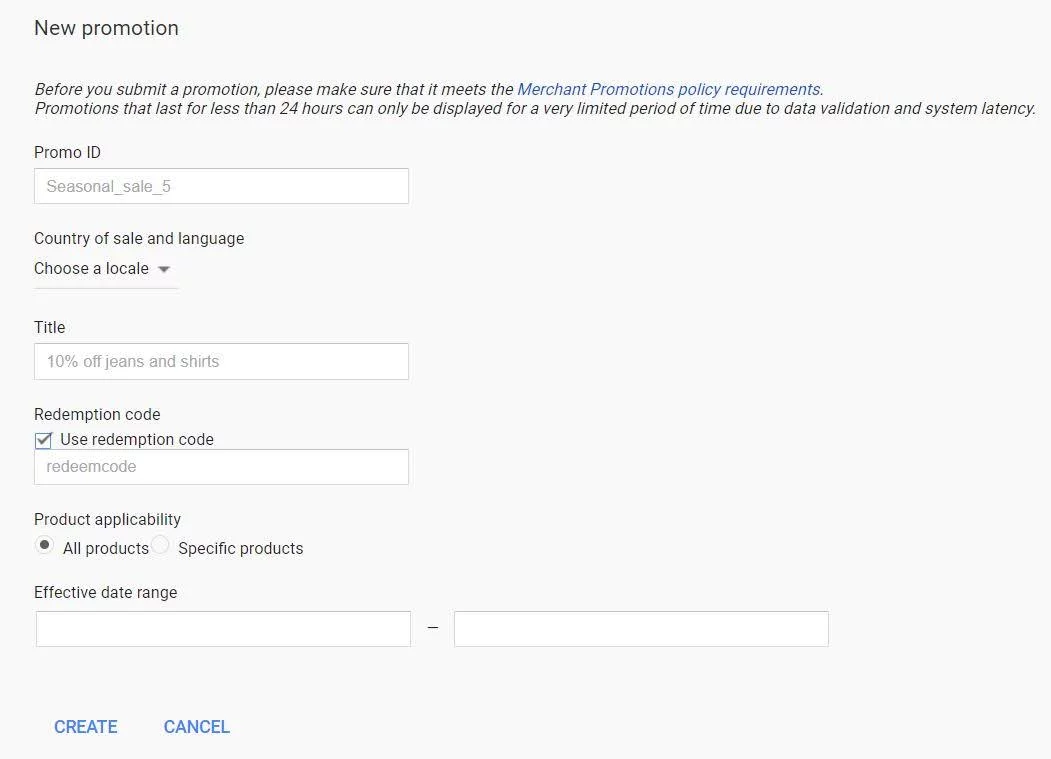Image resolution: width=1051 pixels, height=759 pixels.
Task: Open the Choose a locale dropdown
Action: tap(92, 269)
